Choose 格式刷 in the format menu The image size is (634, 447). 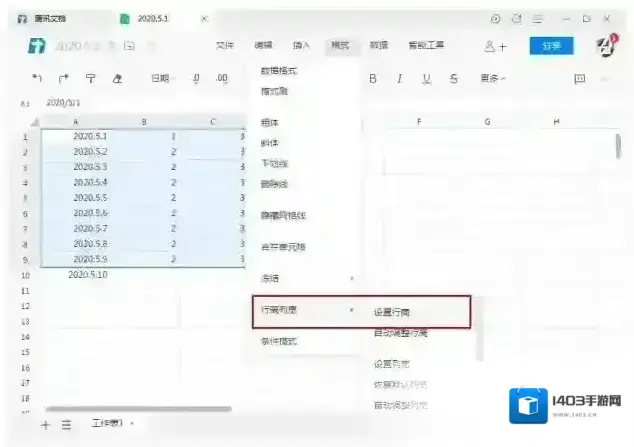[274, 91]
